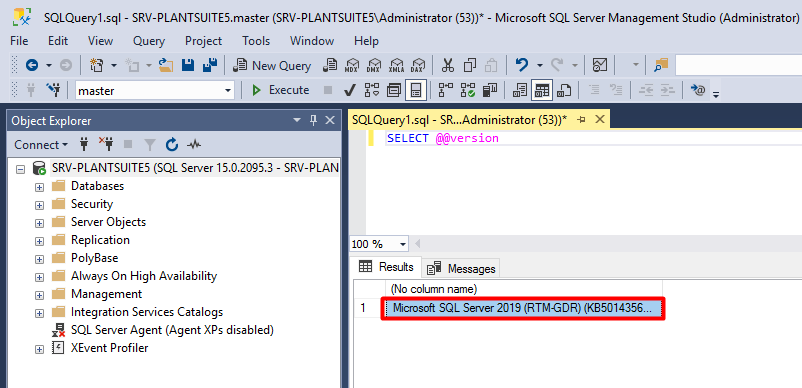This screenshot has width=802, height=388.
Task: Display the estimated execution plan
Action: (x=372, y=90)
